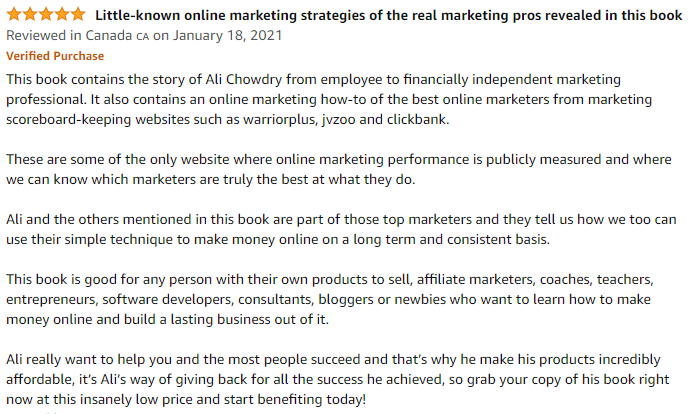697x414 pixels.
Task: Click the paragraph starting 'These are some'
Action: [339, 169]
